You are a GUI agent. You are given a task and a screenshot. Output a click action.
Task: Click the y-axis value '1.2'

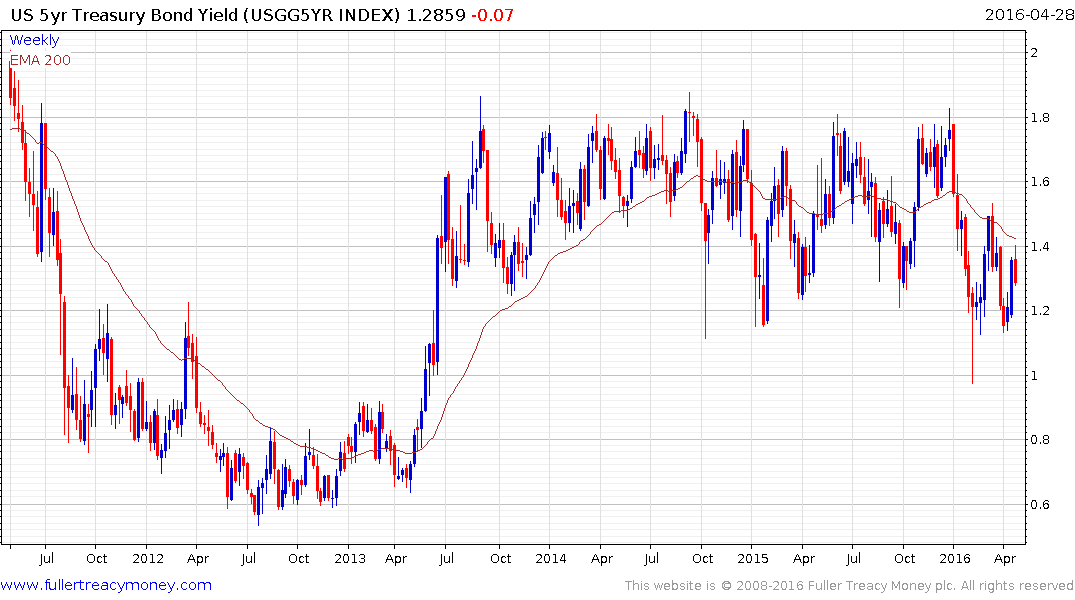coord(1040,311)
